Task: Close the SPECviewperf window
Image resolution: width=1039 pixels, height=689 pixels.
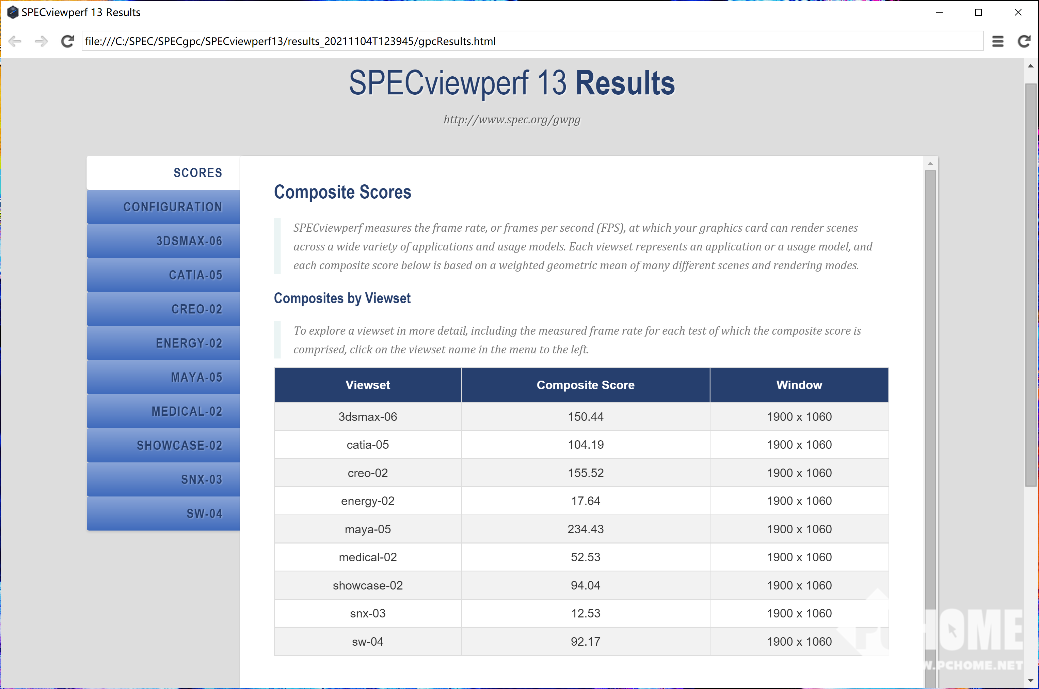Action: 1018,12
